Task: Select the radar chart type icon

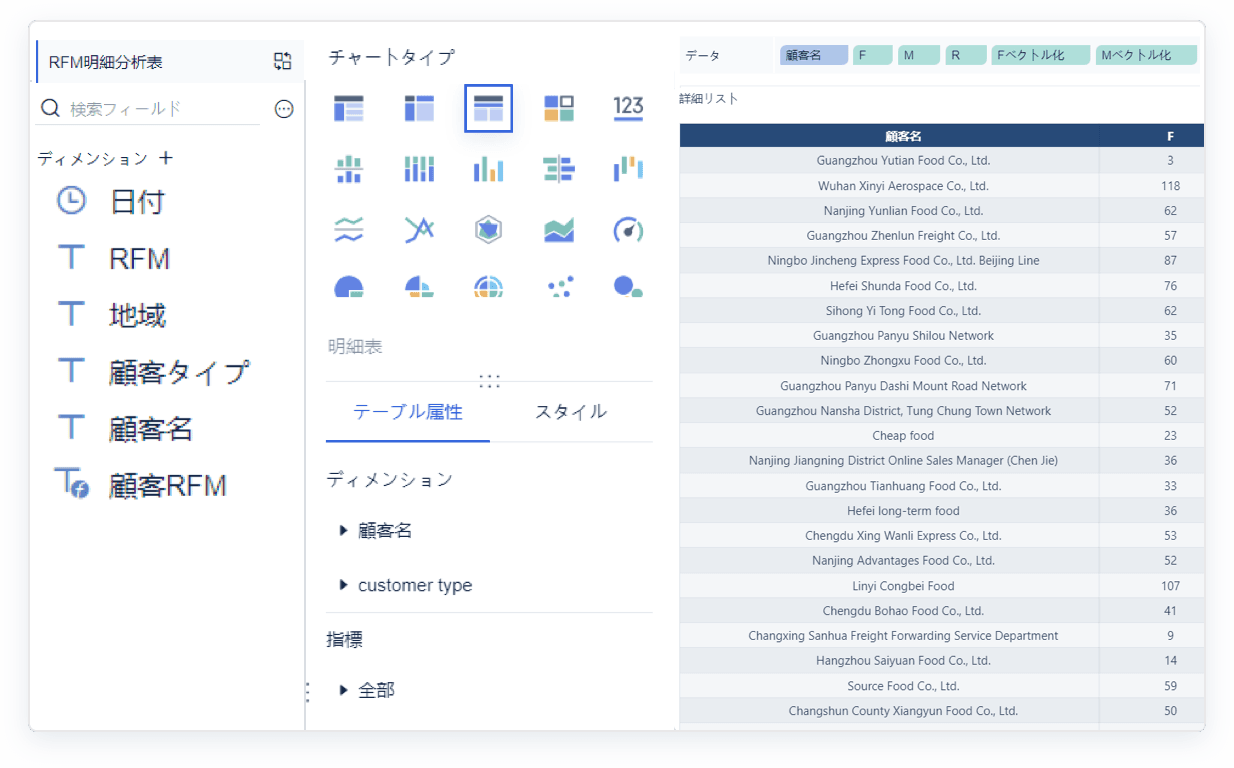Action: click(488, 230)
